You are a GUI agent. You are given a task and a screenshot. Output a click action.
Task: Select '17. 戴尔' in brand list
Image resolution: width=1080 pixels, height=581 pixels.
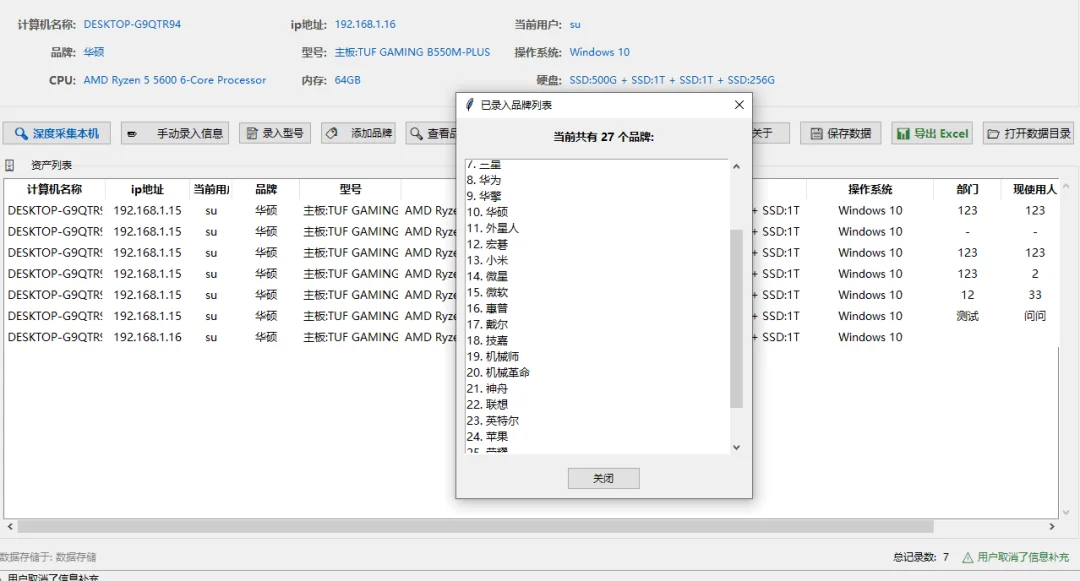(487, 324)
